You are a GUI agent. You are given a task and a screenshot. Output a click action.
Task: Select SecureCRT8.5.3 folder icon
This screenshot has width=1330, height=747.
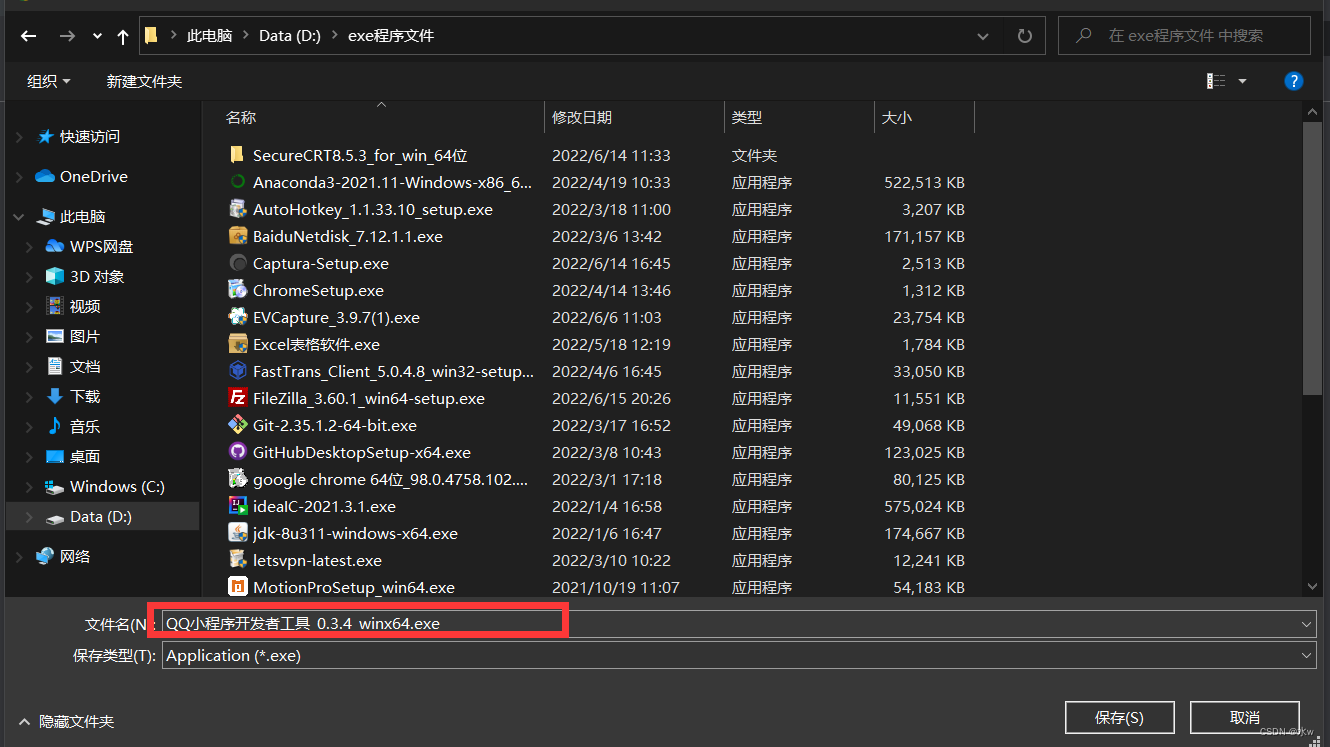(237, 155)
